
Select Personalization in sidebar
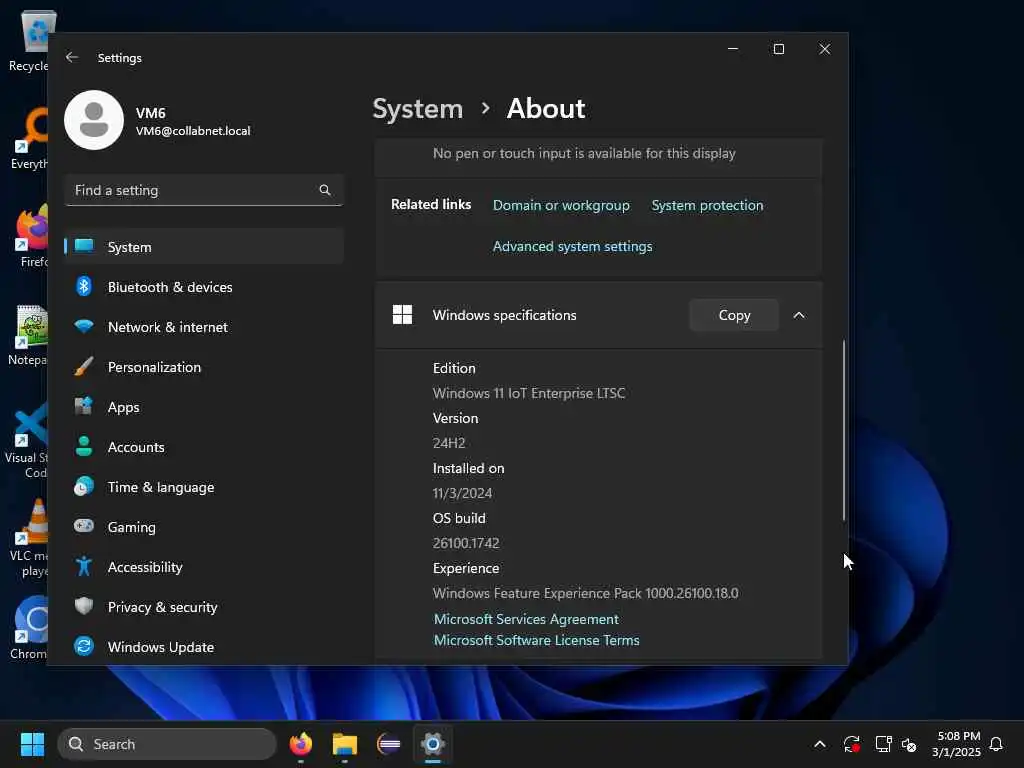click(204, 366)
